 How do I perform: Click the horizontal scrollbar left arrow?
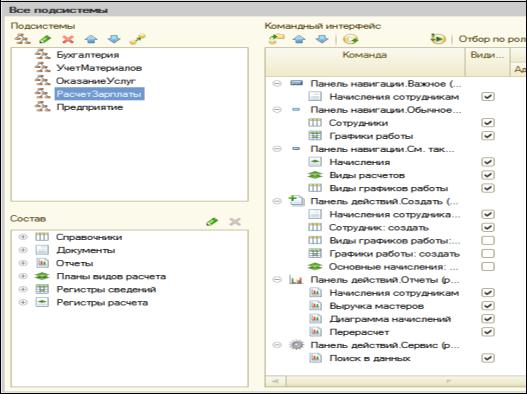276,381
